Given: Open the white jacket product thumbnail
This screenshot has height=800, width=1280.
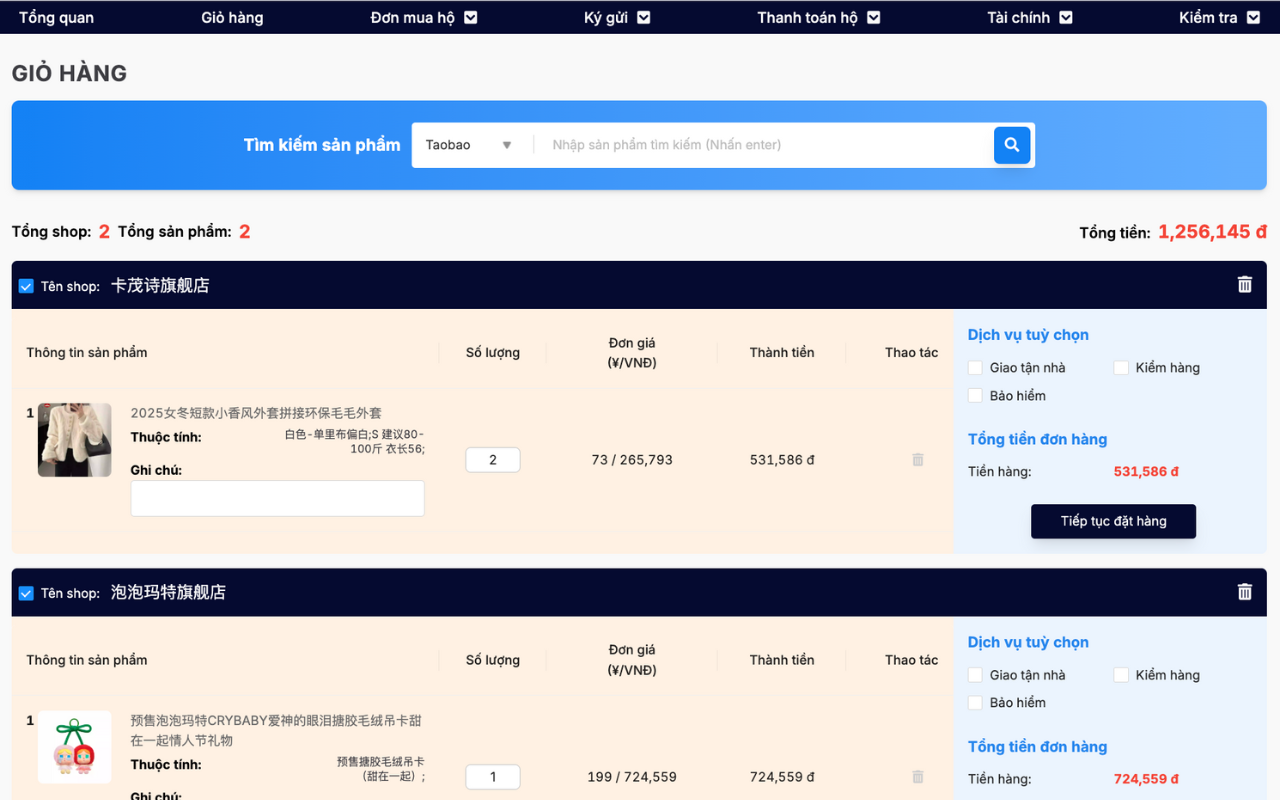Looking at the screenshot, I should tap(74, 440).
